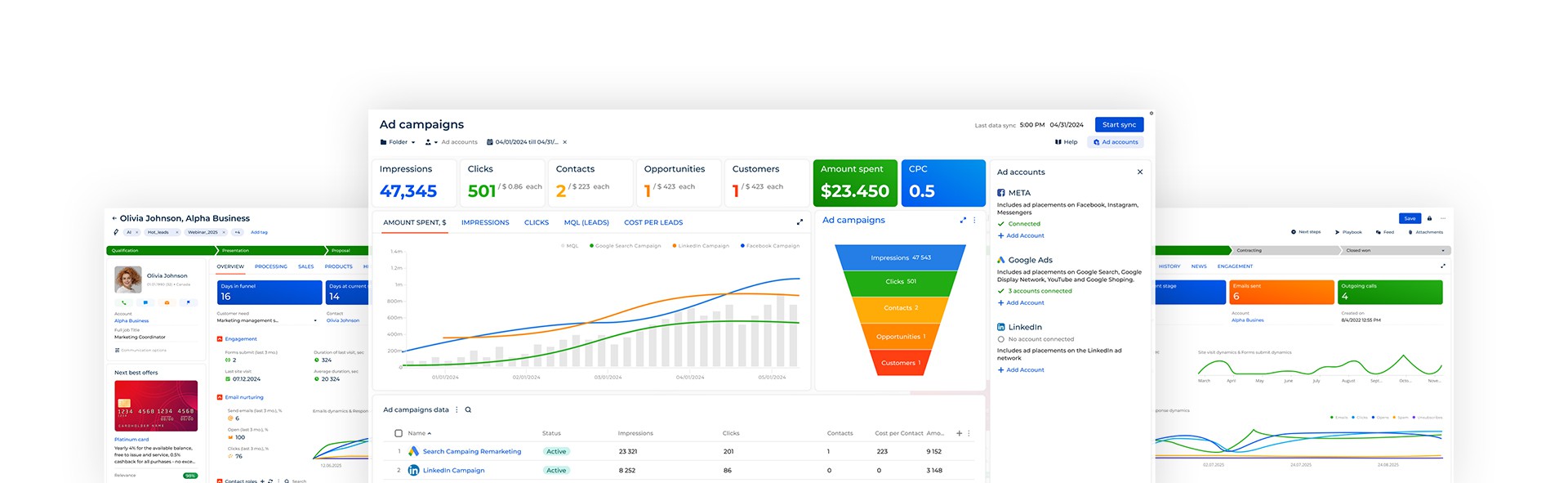1568x483 pixels.
Task: Expand the Ad campaigns funnel widget
Action: click(963, 220)
